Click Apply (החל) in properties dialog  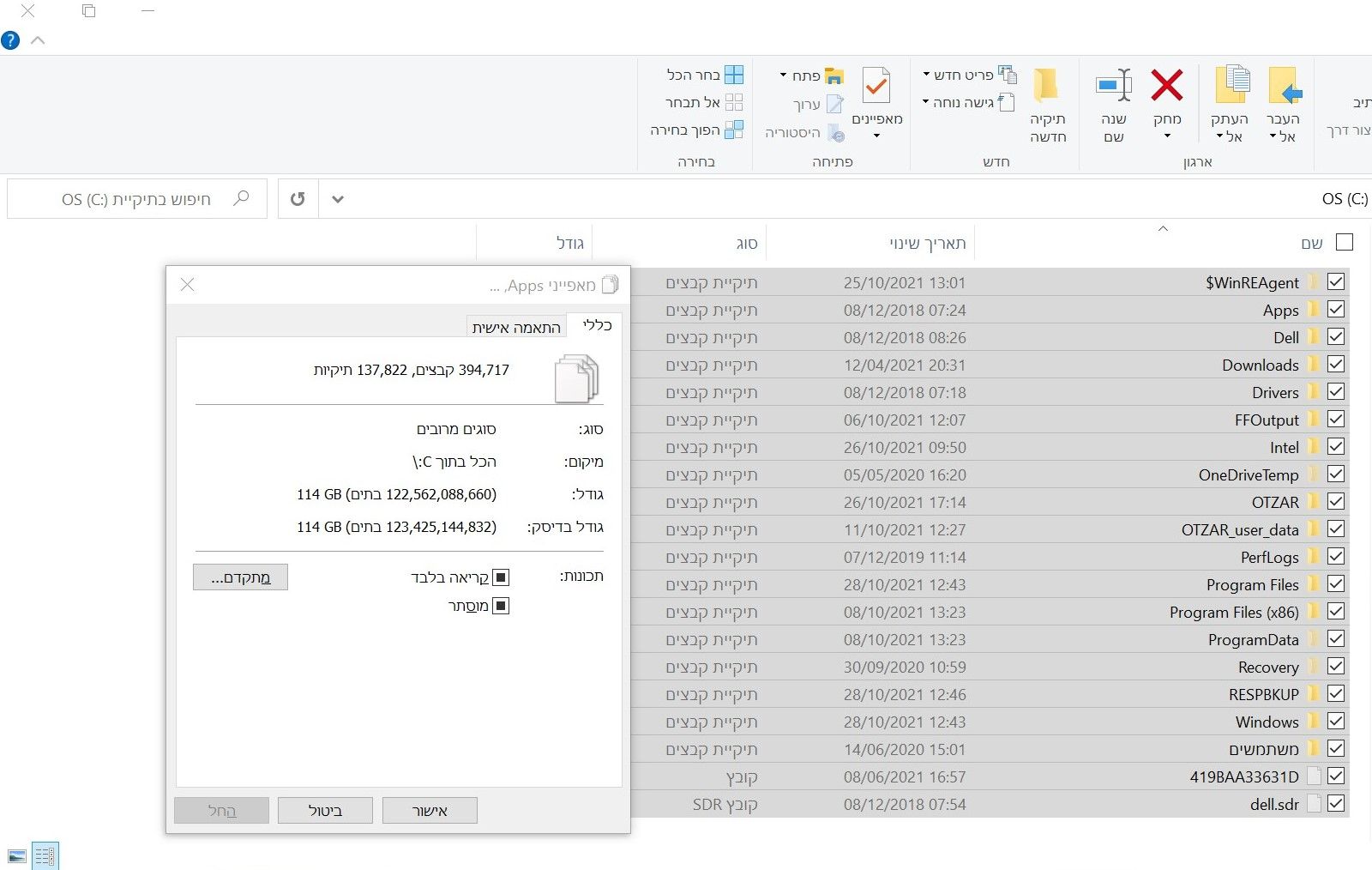[221, 810]
